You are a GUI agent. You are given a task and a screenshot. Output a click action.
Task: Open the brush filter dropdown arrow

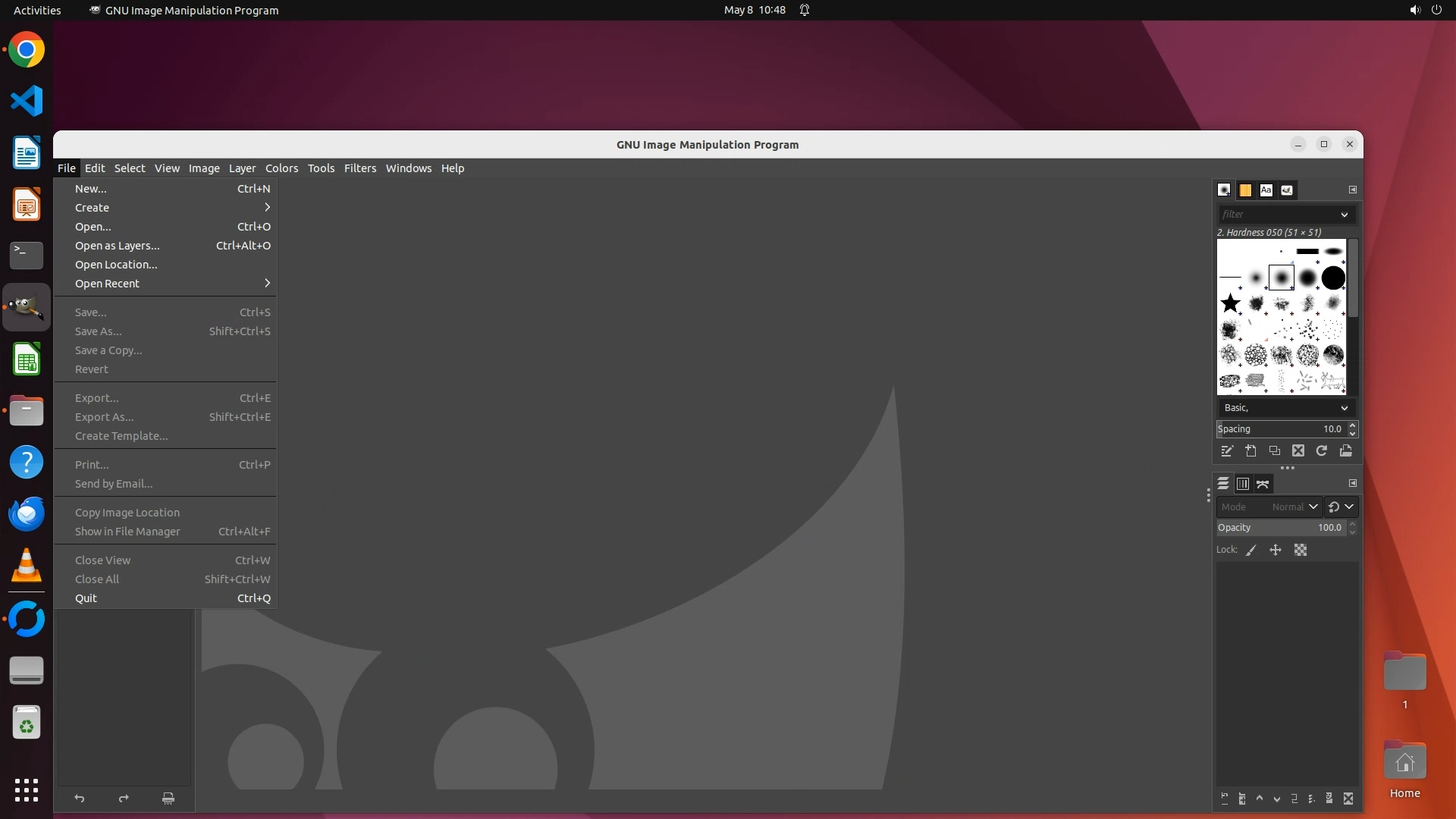(x=1345, y=215)
